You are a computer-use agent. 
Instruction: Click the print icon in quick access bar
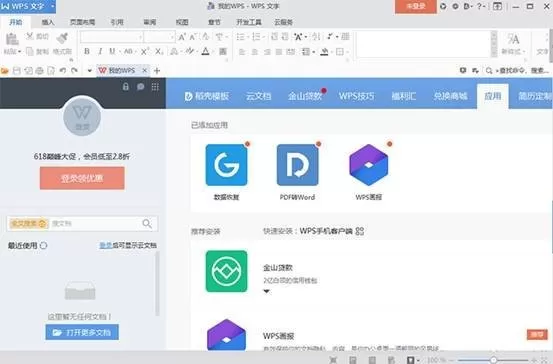(40, 71)
